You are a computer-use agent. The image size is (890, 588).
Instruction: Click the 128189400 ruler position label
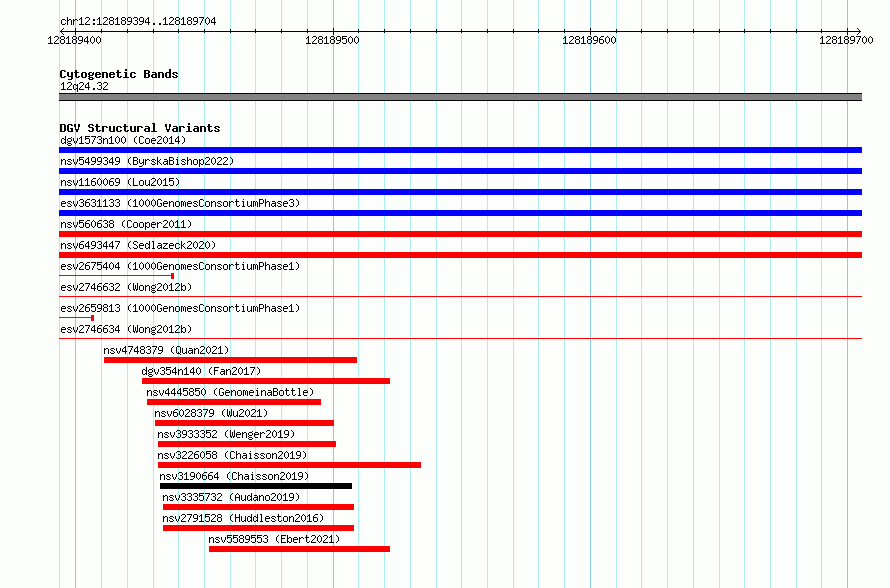click(x=74, y=40)
